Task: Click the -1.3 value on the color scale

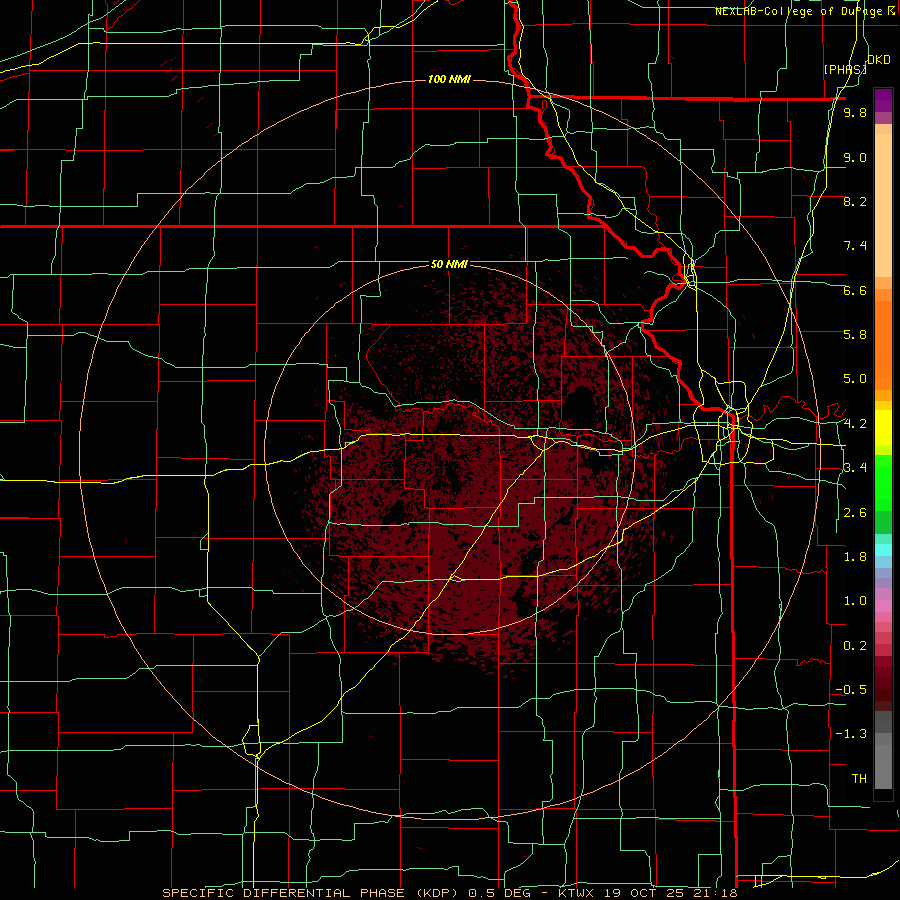Action: [x=851, y=734]
